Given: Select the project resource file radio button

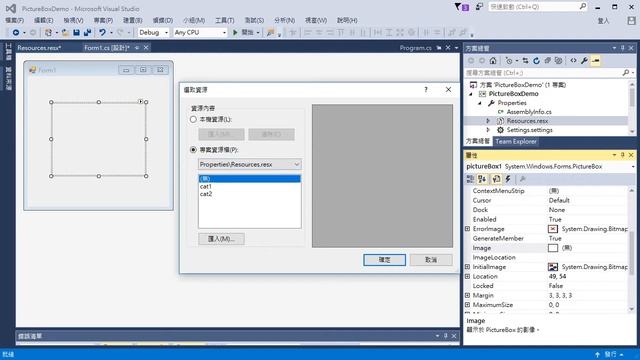Looking at the screenshot, I should click(x=193, y=150).
